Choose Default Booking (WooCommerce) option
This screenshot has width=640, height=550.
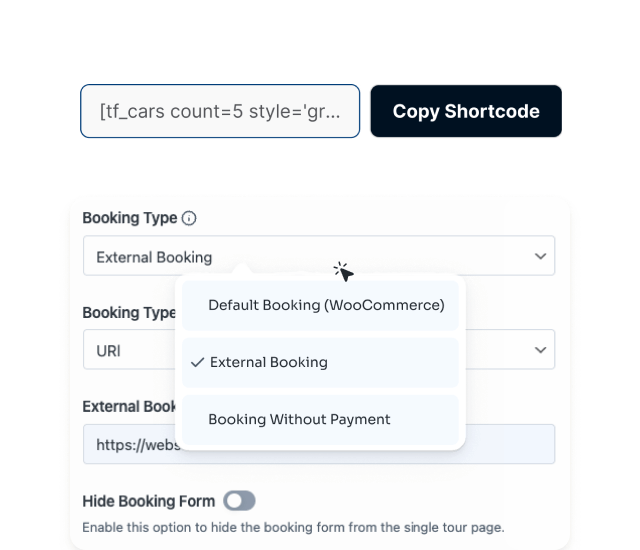coord(326,305)
